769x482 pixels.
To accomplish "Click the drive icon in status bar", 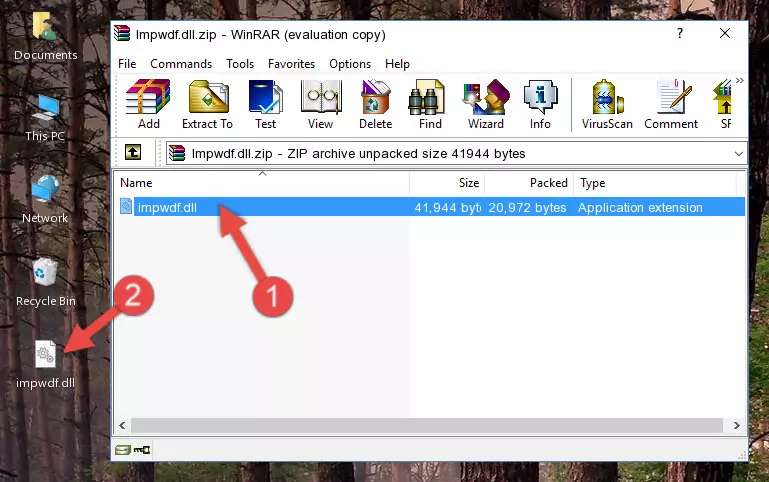I will pos(123,449).
